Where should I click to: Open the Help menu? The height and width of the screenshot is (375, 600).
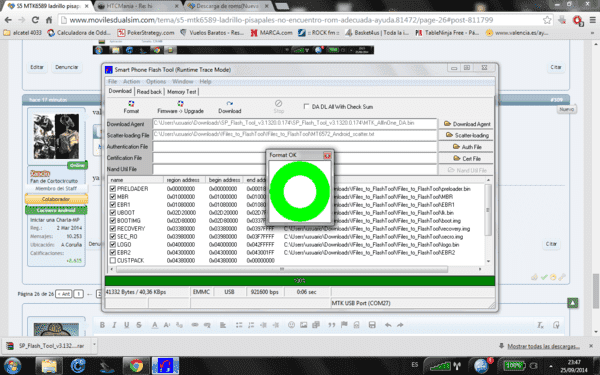point(205,82)
